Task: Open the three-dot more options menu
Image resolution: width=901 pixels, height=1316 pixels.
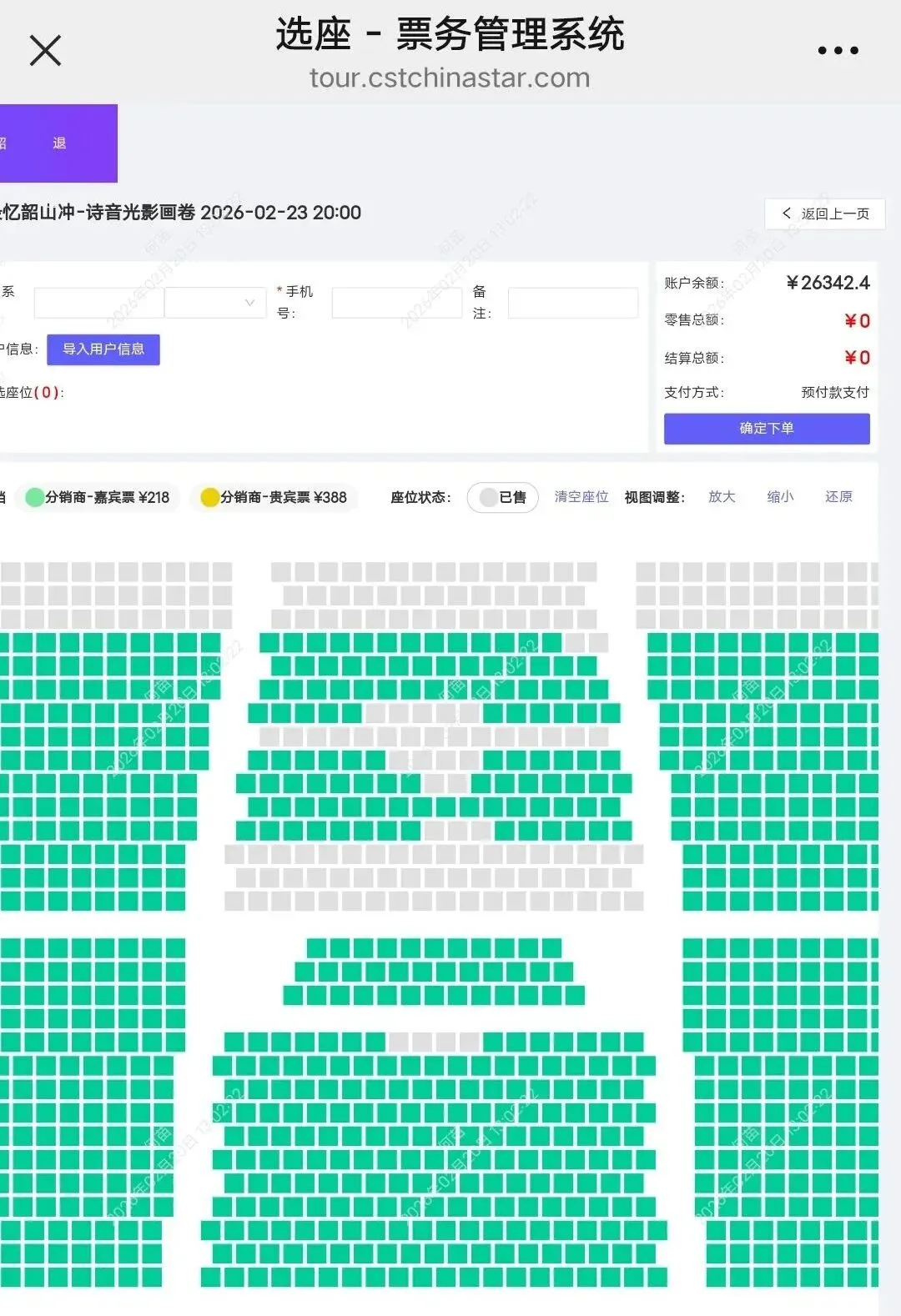Action: [838, 51]
